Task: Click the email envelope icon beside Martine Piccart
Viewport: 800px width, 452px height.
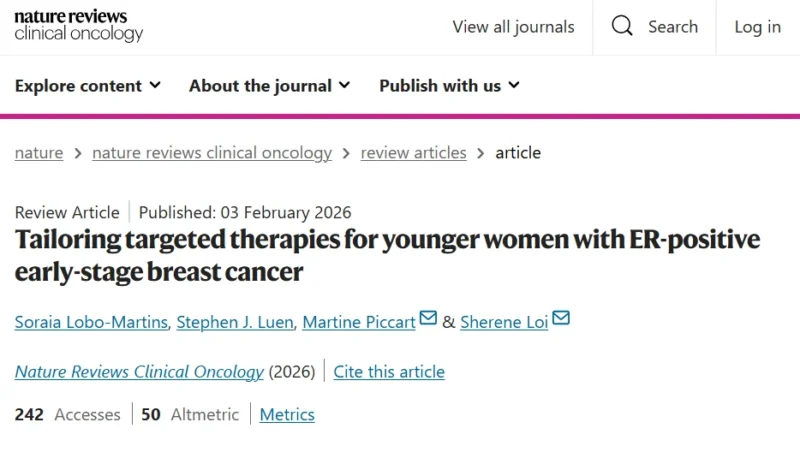Action: click(428, 319)
